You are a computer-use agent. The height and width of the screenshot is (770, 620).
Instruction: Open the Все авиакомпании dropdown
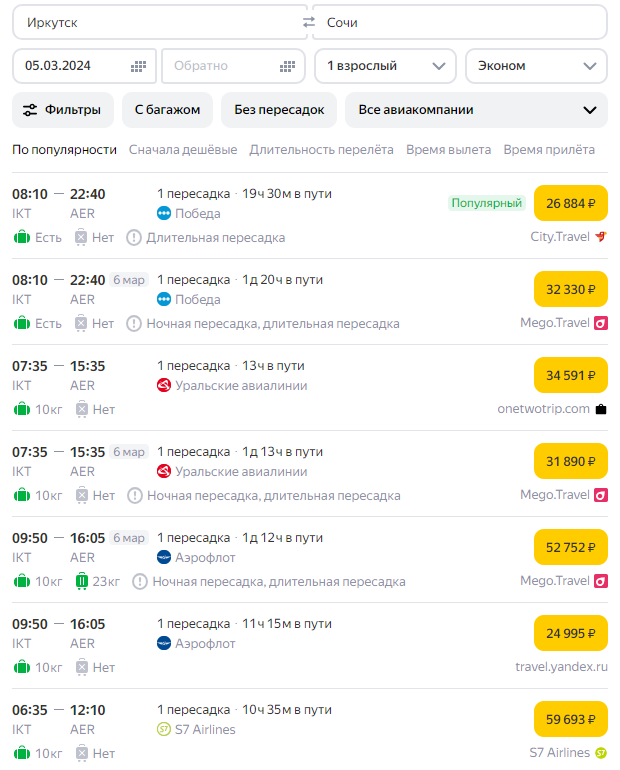click(x=476, y=110)
